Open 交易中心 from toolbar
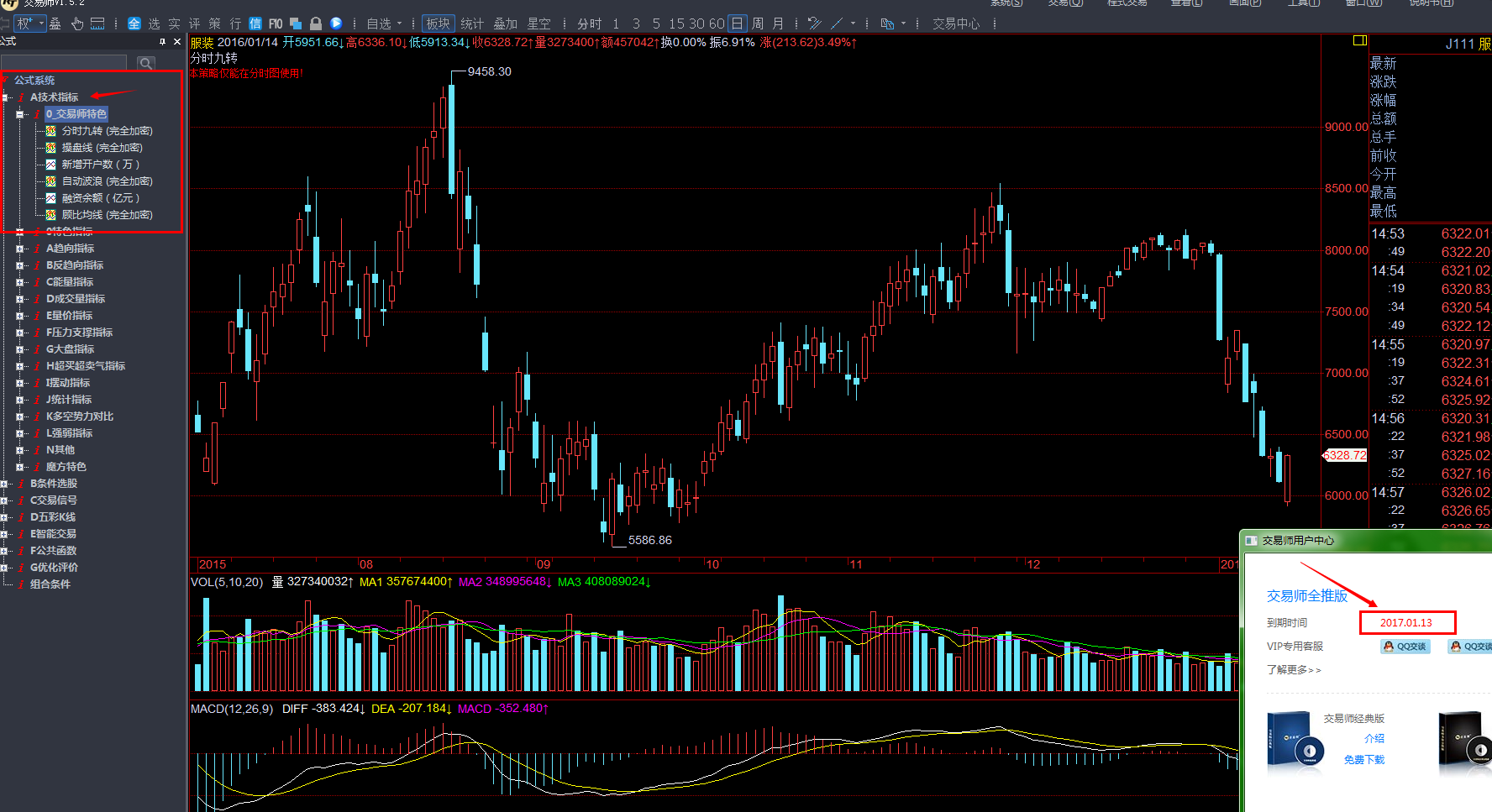 pyautogui.click(x=955, y=24)
